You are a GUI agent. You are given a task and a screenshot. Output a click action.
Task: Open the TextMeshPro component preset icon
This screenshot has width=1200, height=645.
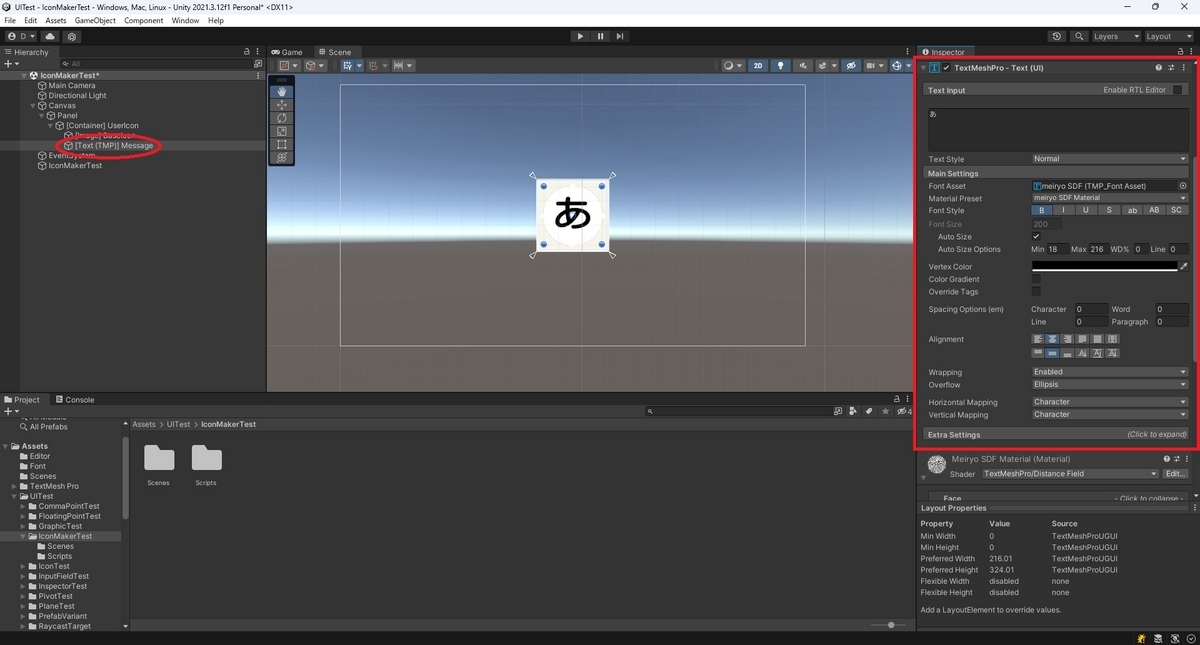click(x=1171, y=68)
